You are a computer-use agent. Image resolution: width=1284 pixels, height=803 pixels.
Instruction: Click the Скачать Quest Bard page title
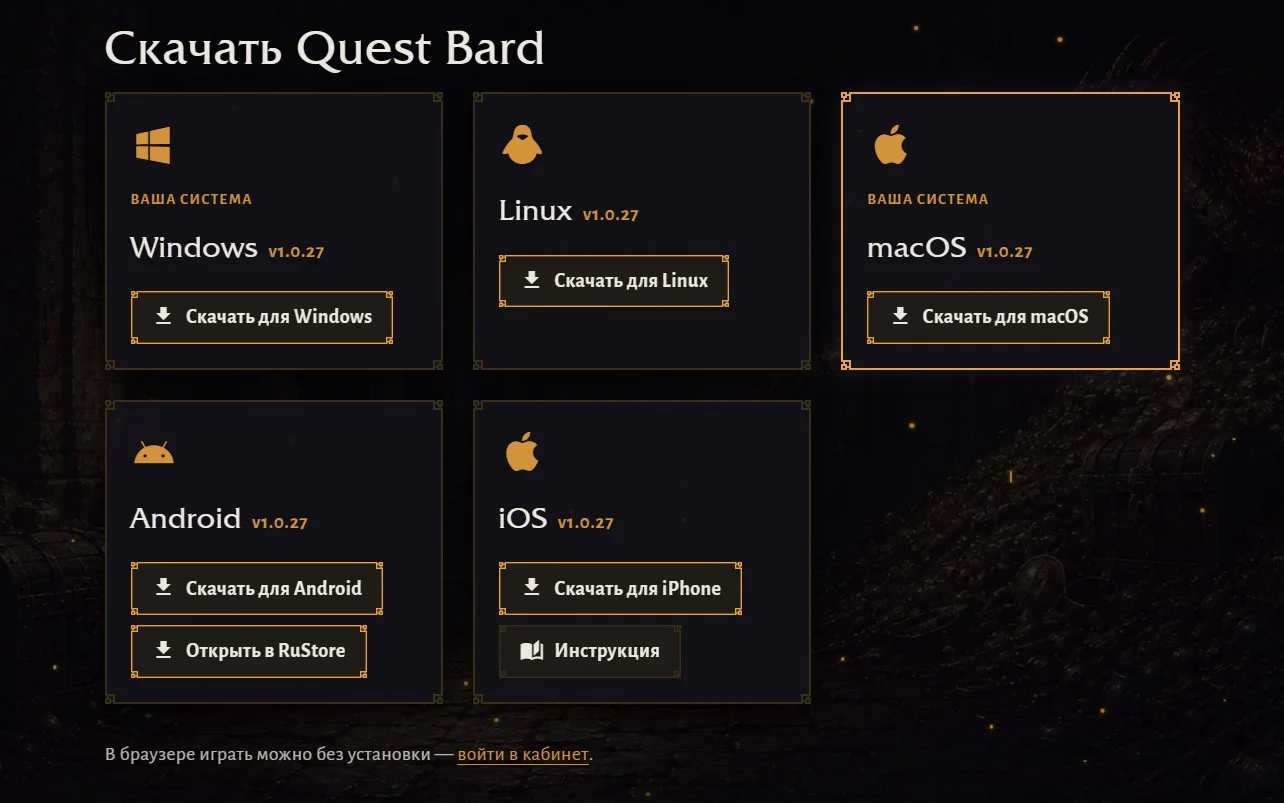pyautogui.click(x=324, y=48)
